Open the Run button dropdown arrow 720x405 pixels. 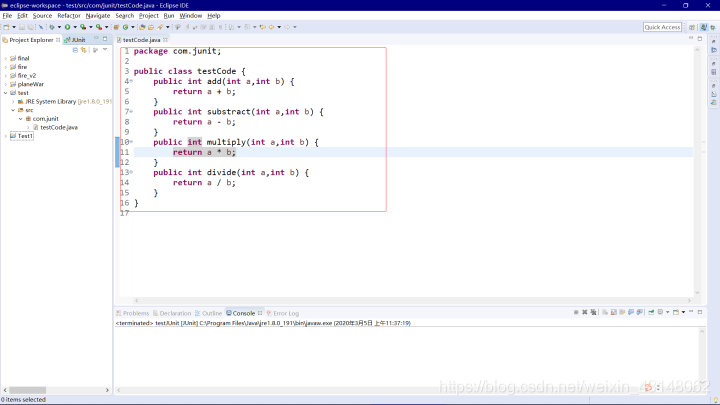pos(75,27)
